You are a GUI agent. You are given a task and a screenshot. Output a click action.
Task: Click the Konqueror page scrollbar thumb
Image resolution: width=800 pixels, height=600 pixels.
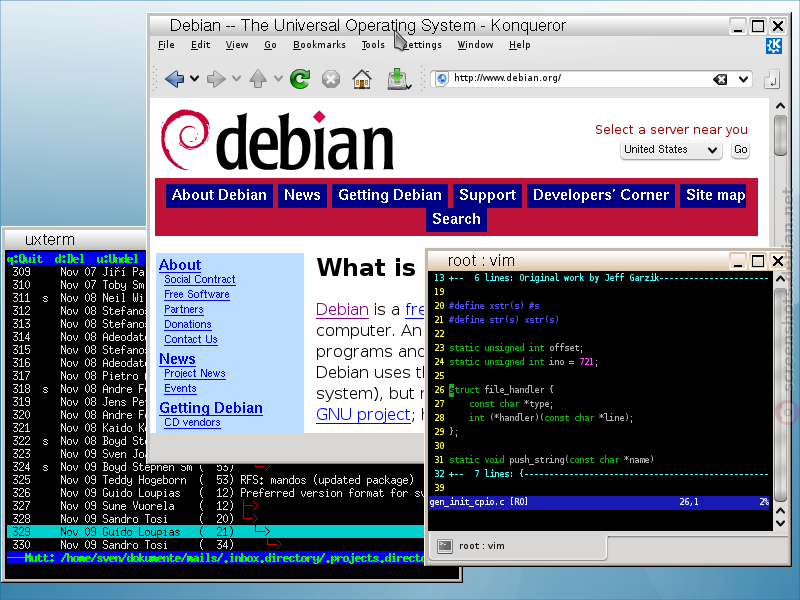[x=780, y=135]
